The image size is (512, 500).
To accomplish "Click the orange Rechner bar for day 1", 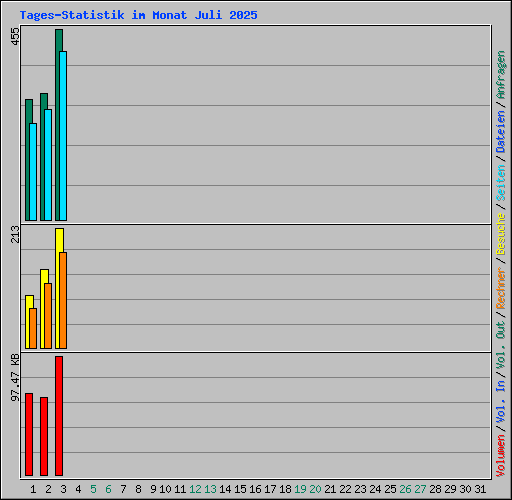I will pos(33,329).
